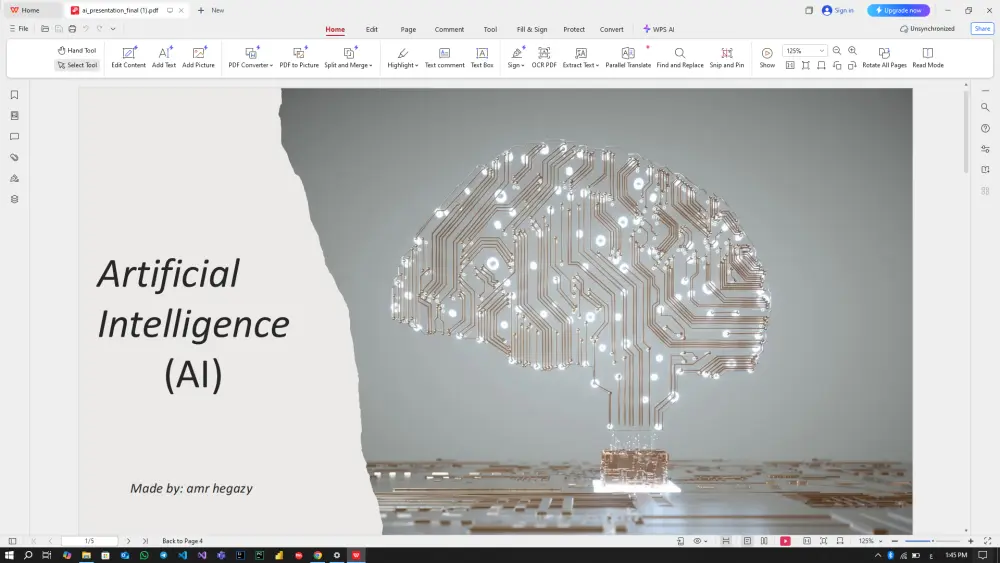Viewport: 1000px width, 563px height.
Task: Click Back to Page 4 link
Action: pos(182,541)
